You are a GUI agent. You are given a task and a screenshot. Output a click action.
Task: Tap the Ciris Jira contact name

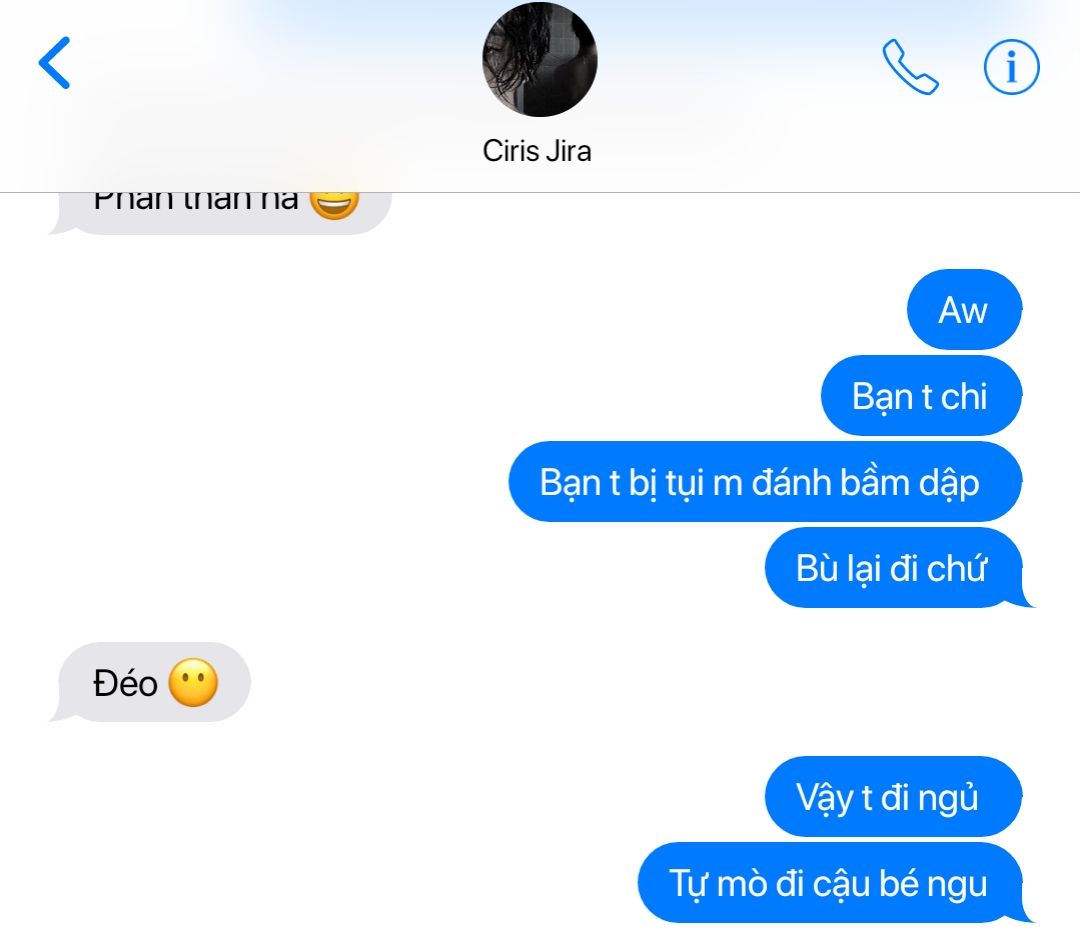(537, 151)
